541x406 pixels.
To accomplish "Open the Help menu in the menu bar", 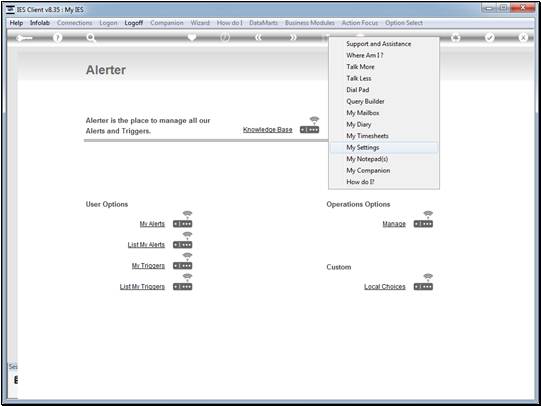I will coord(16,23).
